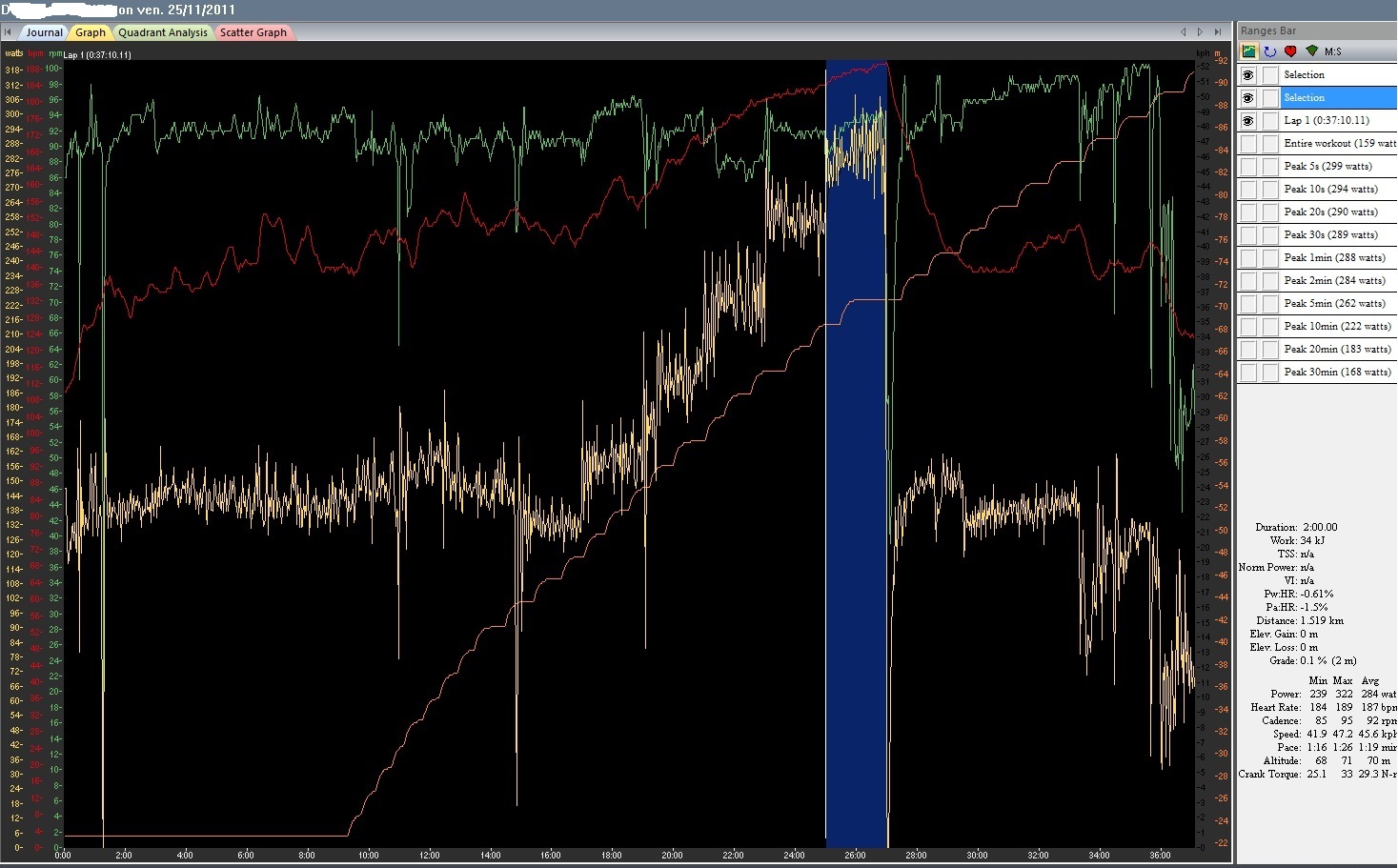Image resolution: width=1398 pixels, height=868 pixels.
Task: Click the green terrain icon in Ranges Bar
Action: [1312, 51]
